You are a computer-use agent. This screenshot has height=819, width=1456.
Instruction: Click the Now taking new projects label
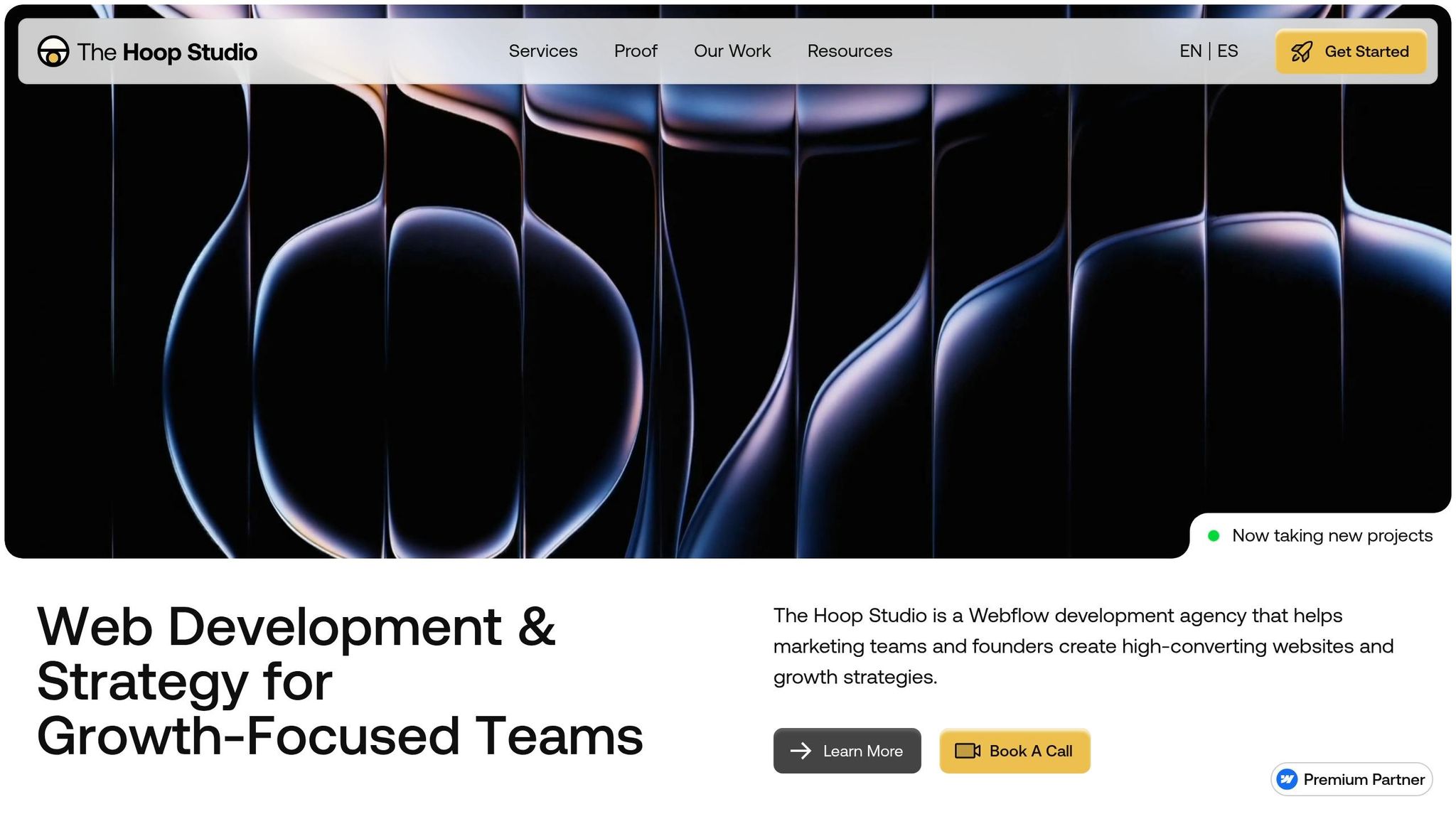tap(1332, 536)
